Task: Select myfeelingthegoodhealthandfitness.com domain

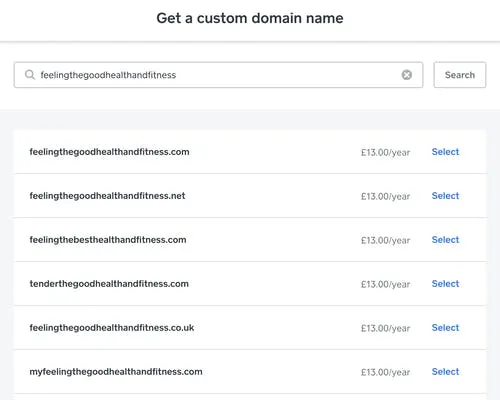Action: point(445,372)
